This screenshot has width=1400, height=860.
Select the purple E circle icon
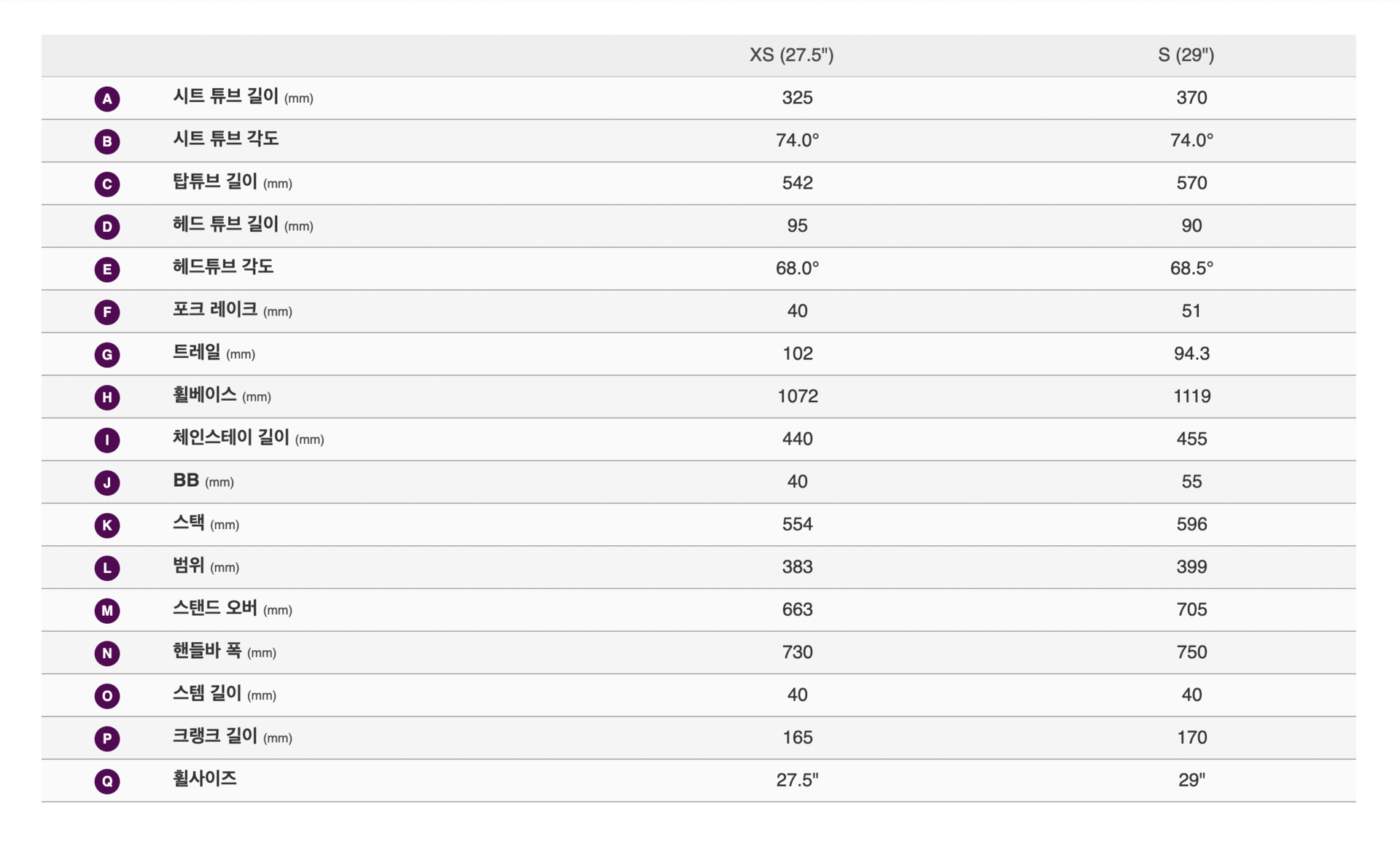pos(107,269)
